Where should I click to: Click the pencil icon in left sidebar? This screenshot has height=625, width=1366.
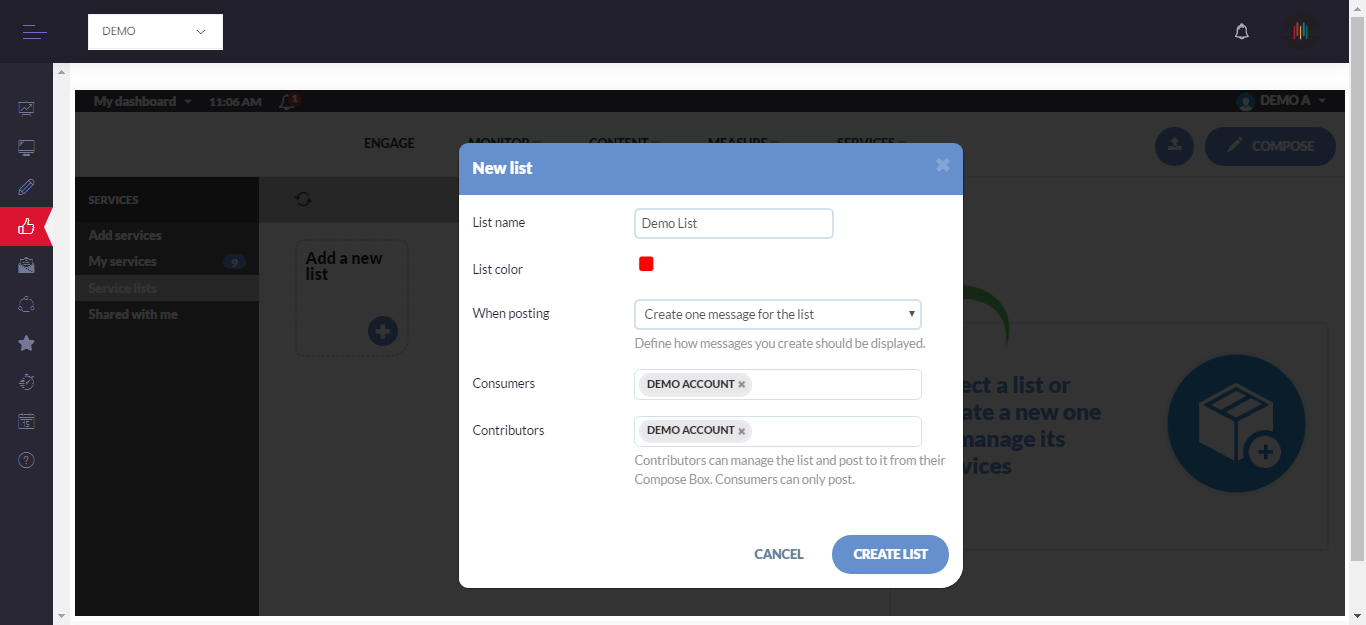click(27, 187)
